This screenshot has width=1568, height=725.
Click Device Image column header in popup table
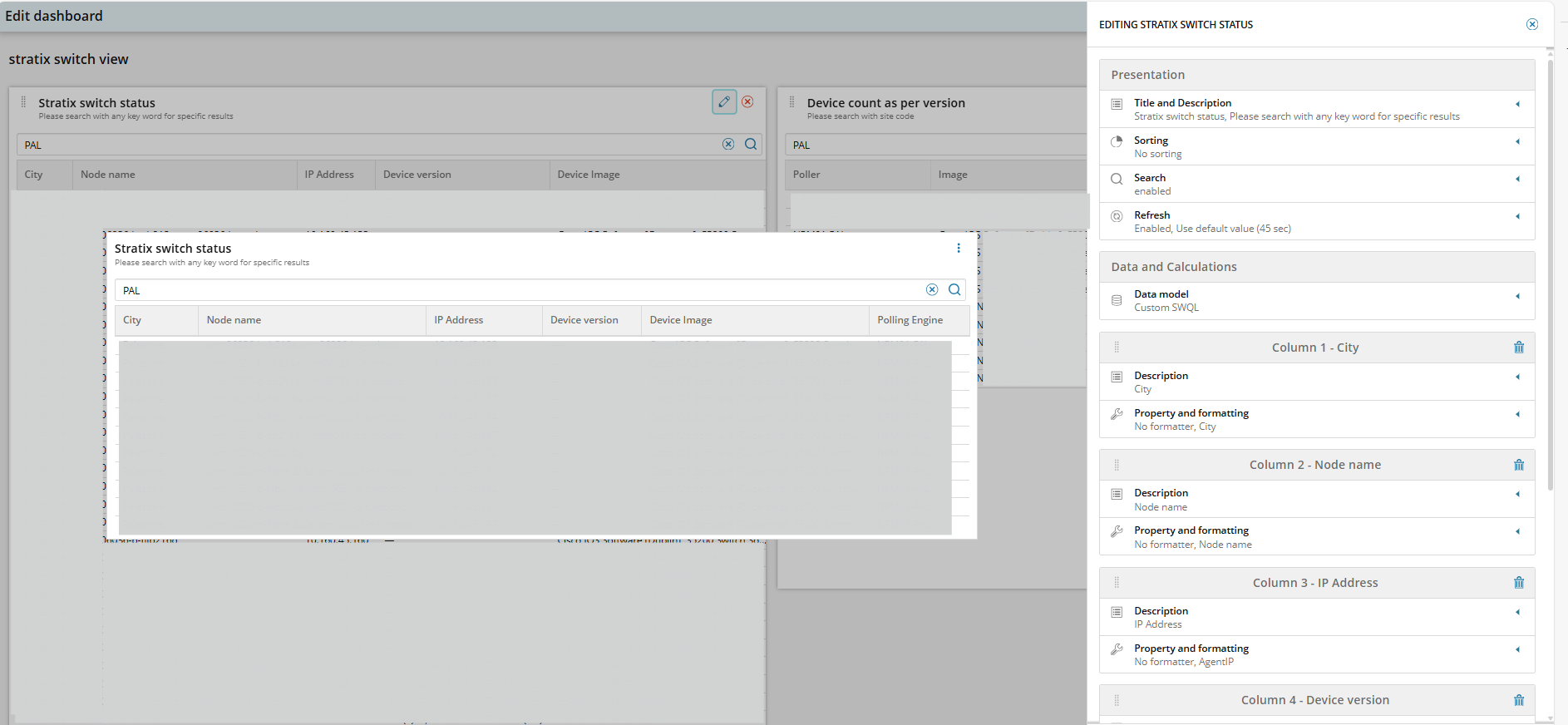pyautogui.click(x=755, y=320)
